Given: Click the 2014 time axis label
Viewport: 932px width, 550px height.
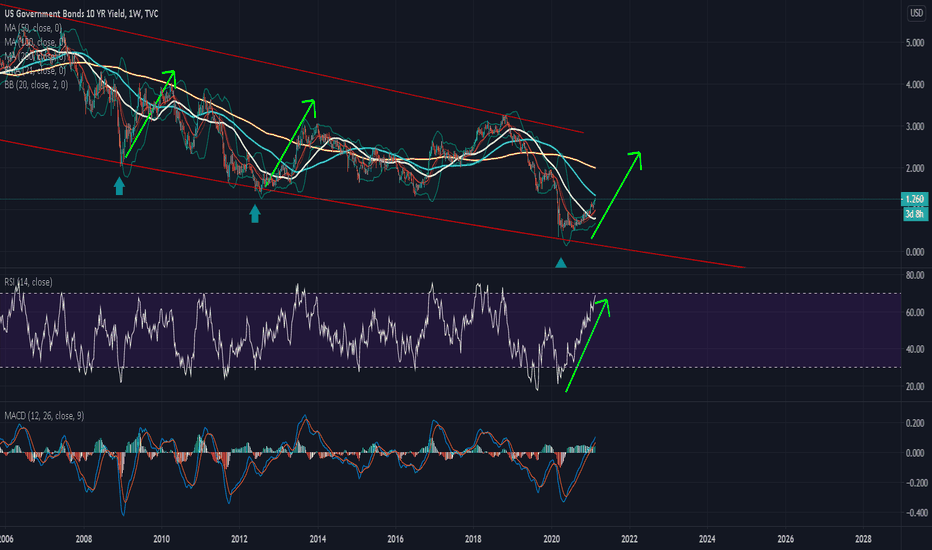Looking at the screenshot, I should coord(317,539).
